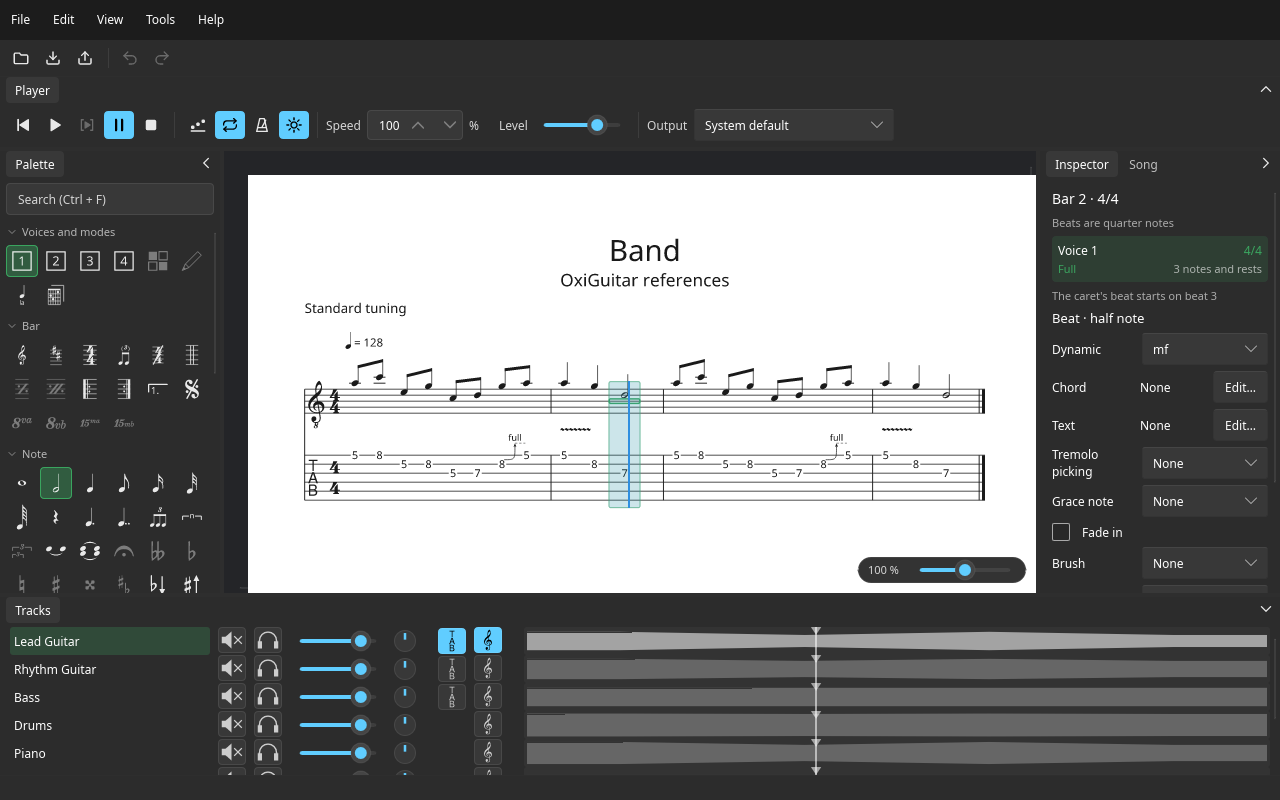Choose the eighth note in the Note palette

tap(124, 484)
